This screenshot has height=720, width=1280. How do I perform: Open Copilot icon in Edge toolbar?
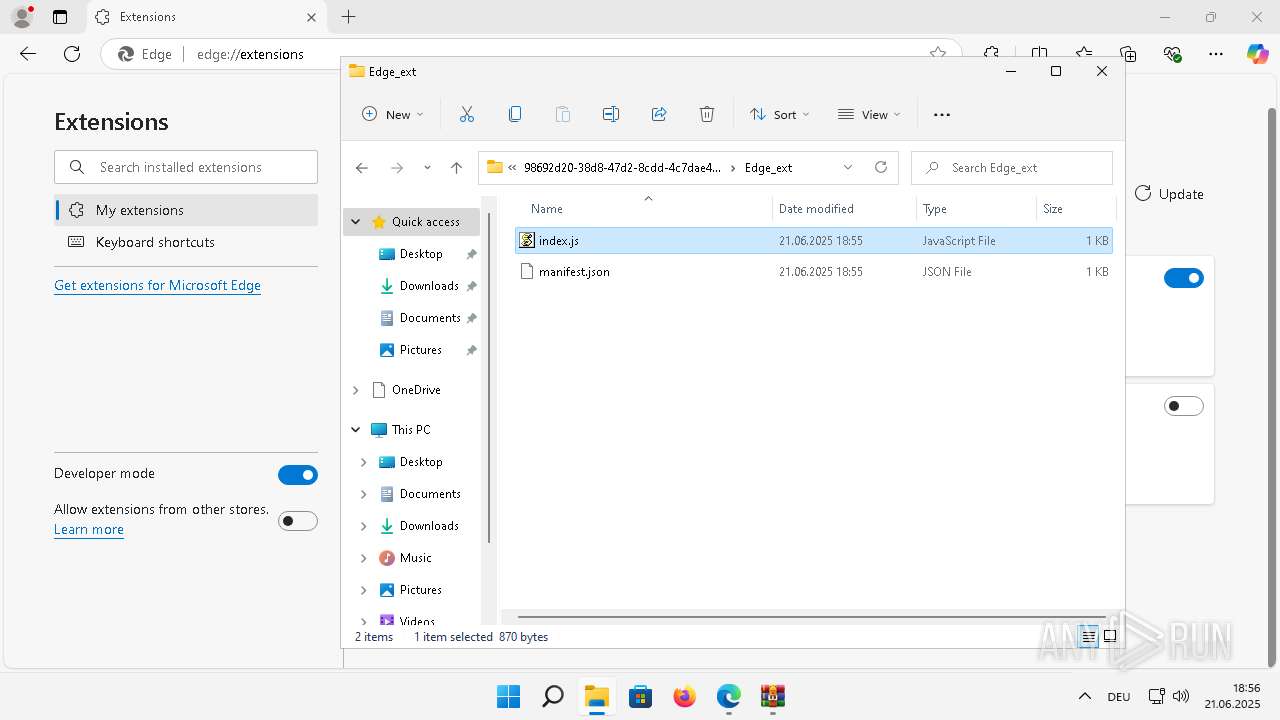pos(1257,54)
